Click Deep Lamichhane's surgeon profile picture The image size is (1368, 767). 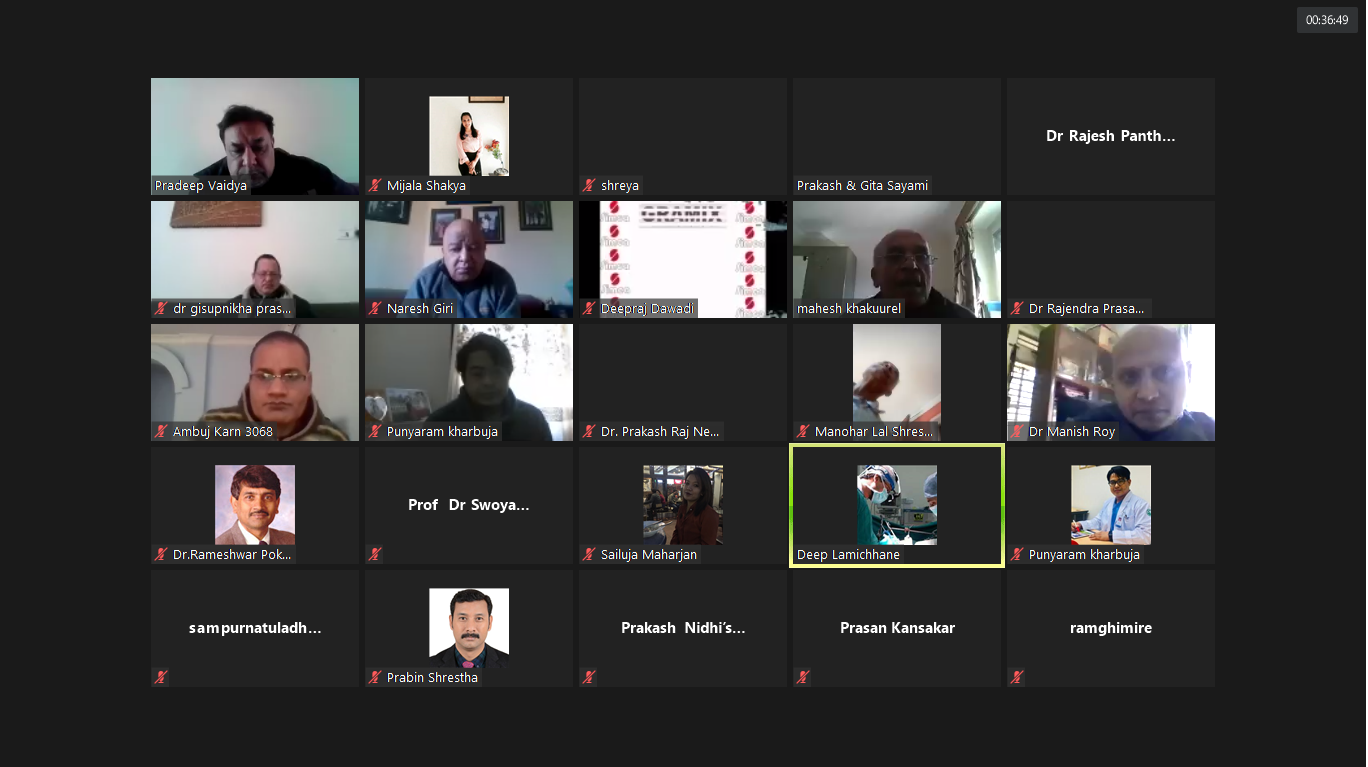(897, 504)
